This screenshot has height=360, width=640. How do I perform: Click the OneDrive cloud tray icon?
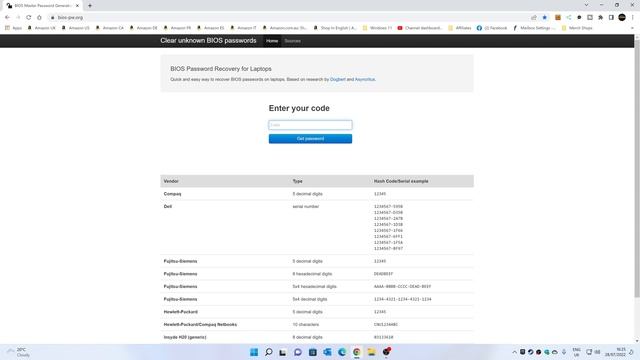click(x=555, y=352)
